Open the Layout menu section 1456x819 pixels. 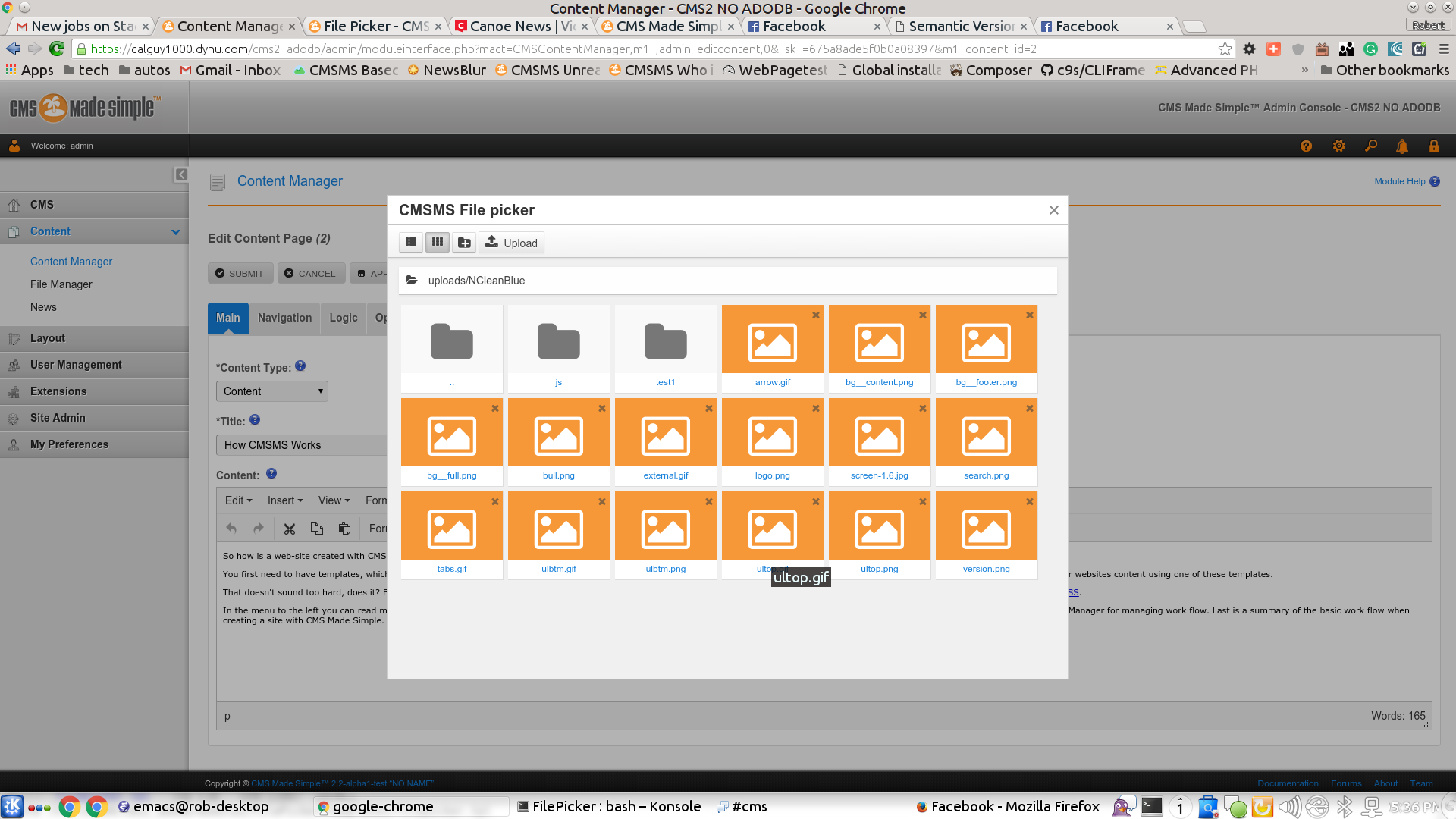coord(94,338)
